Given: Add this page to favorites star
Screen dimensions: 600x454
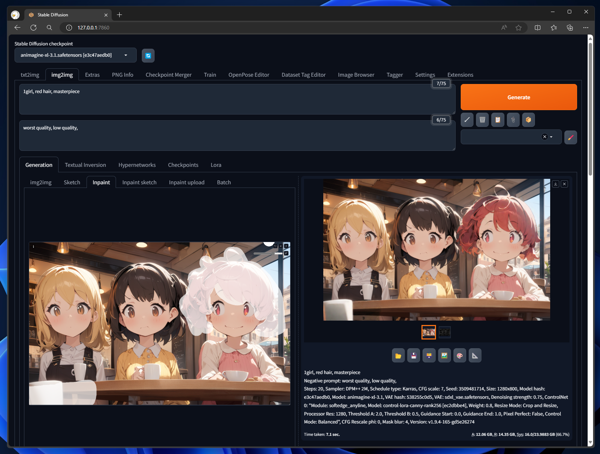Looking at the screenshot, I should click(518, 28).
